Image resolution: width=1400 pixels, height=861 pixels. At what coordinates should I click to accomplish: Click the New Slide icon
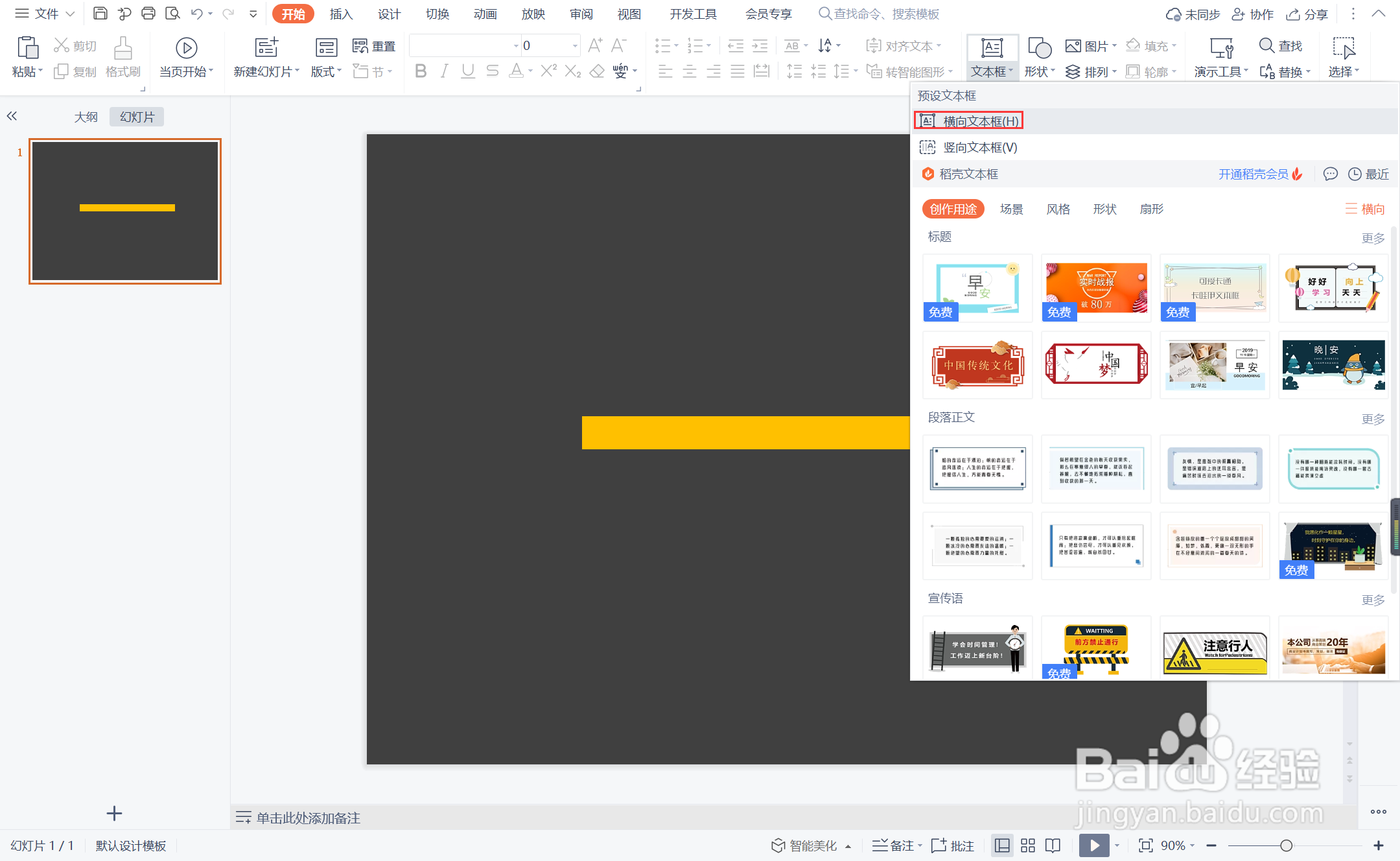coord(266,48)
